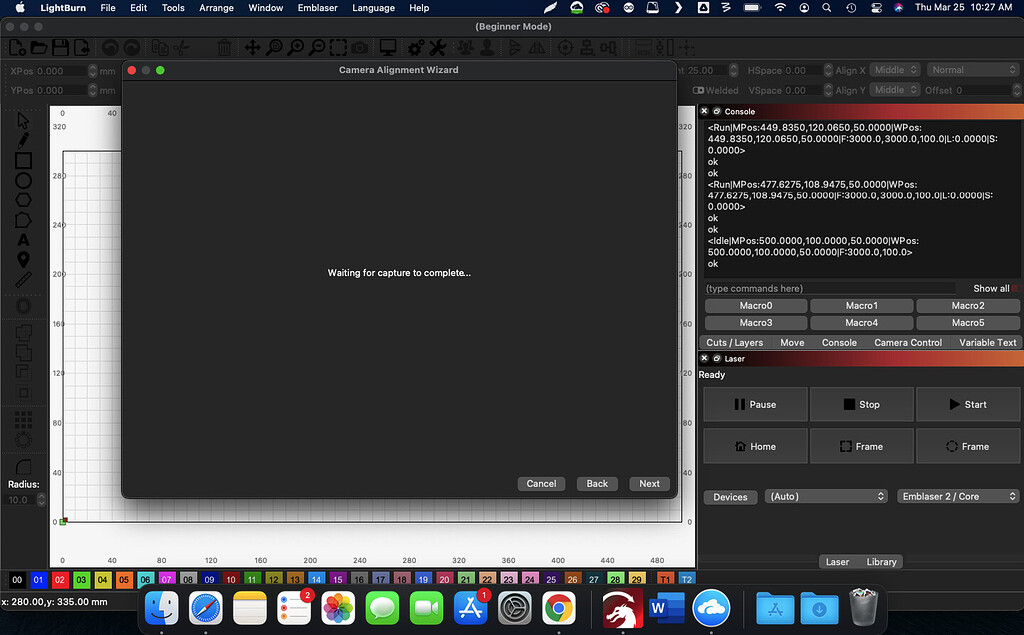
Task: Activate the Text tool
Action: (x=23, y=240)
